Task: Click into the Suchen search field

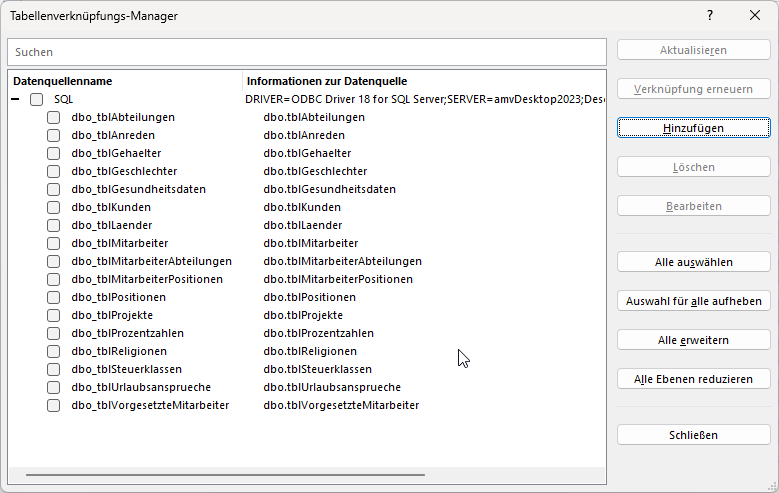Action: [x=306, y=51]
